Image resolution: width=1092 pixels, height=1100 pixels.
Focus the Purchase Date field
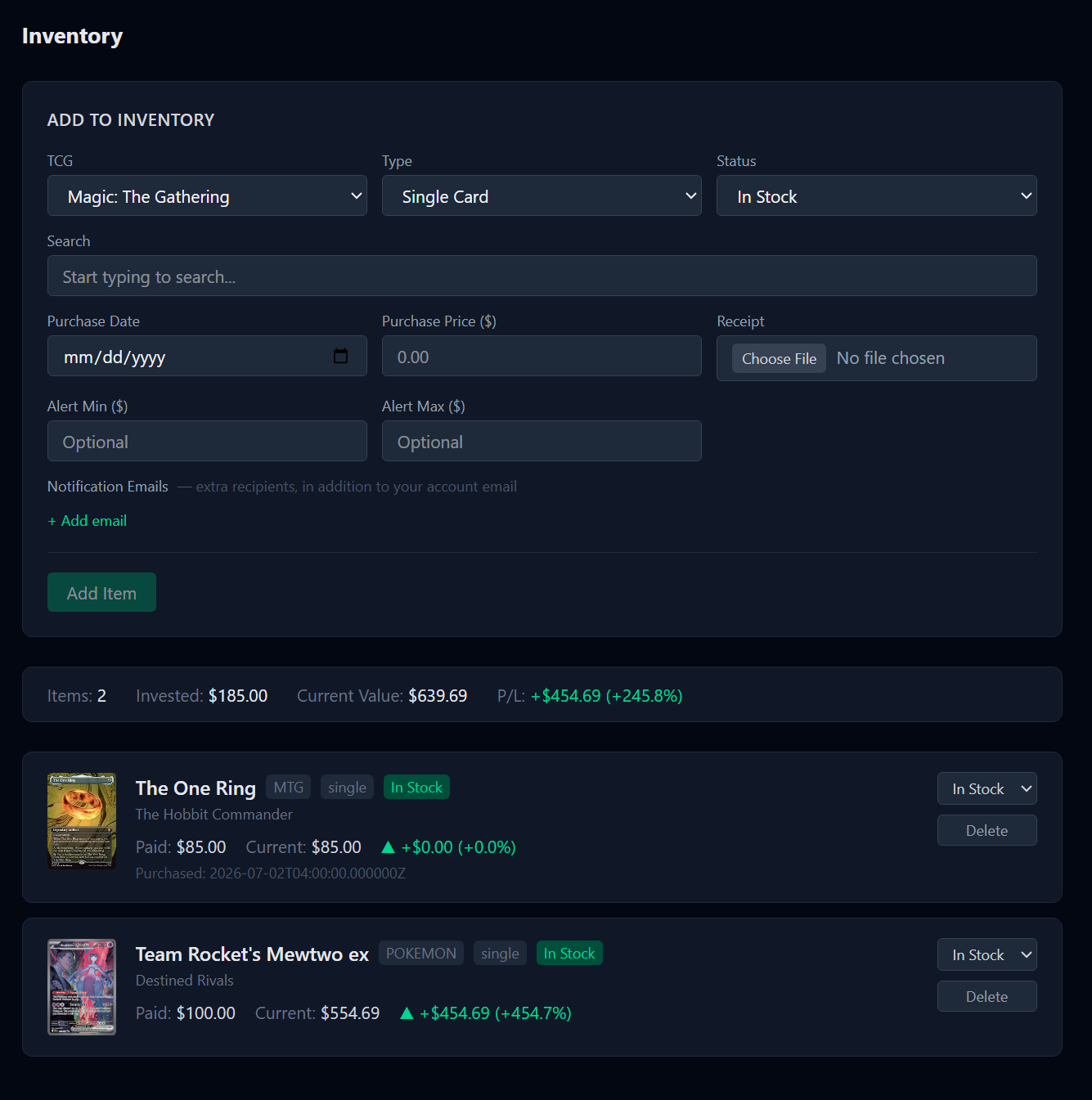[207, 356]
